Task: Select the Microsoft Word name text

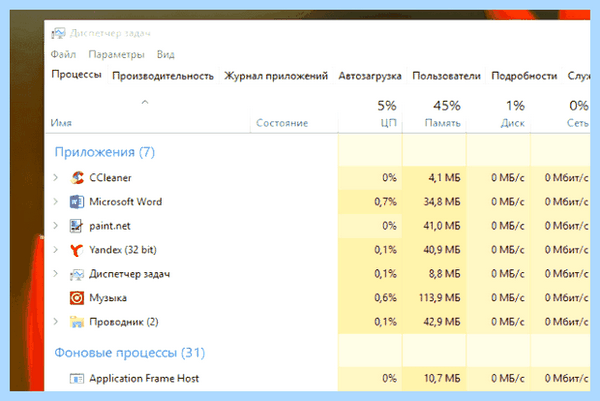Action: click(x=126, y=202)
